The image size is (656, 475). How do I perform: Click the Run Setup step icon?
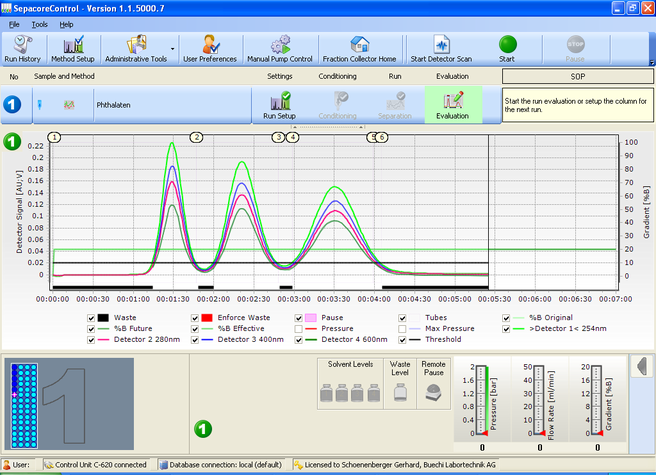279,104
